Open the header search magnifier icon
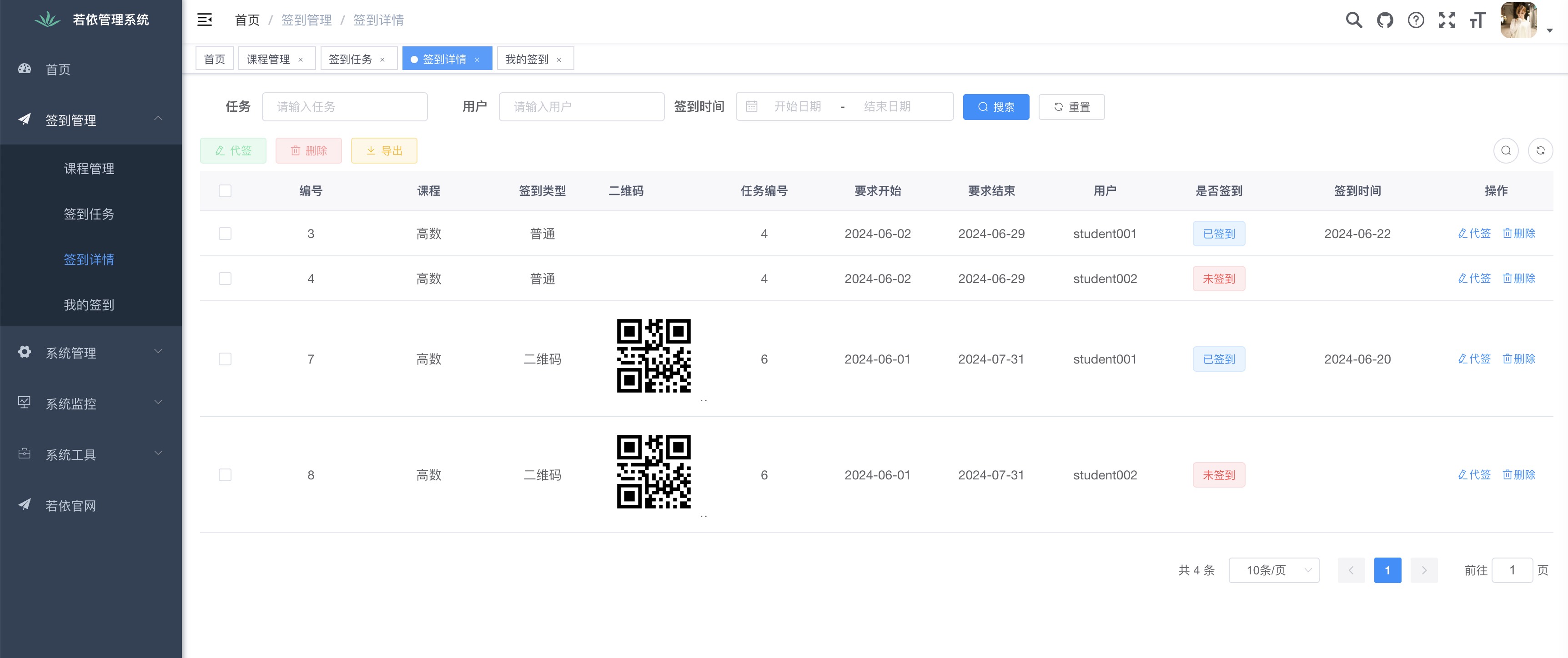Image resolution: width=1568 pixels, height=658 pixels. 1354,20
